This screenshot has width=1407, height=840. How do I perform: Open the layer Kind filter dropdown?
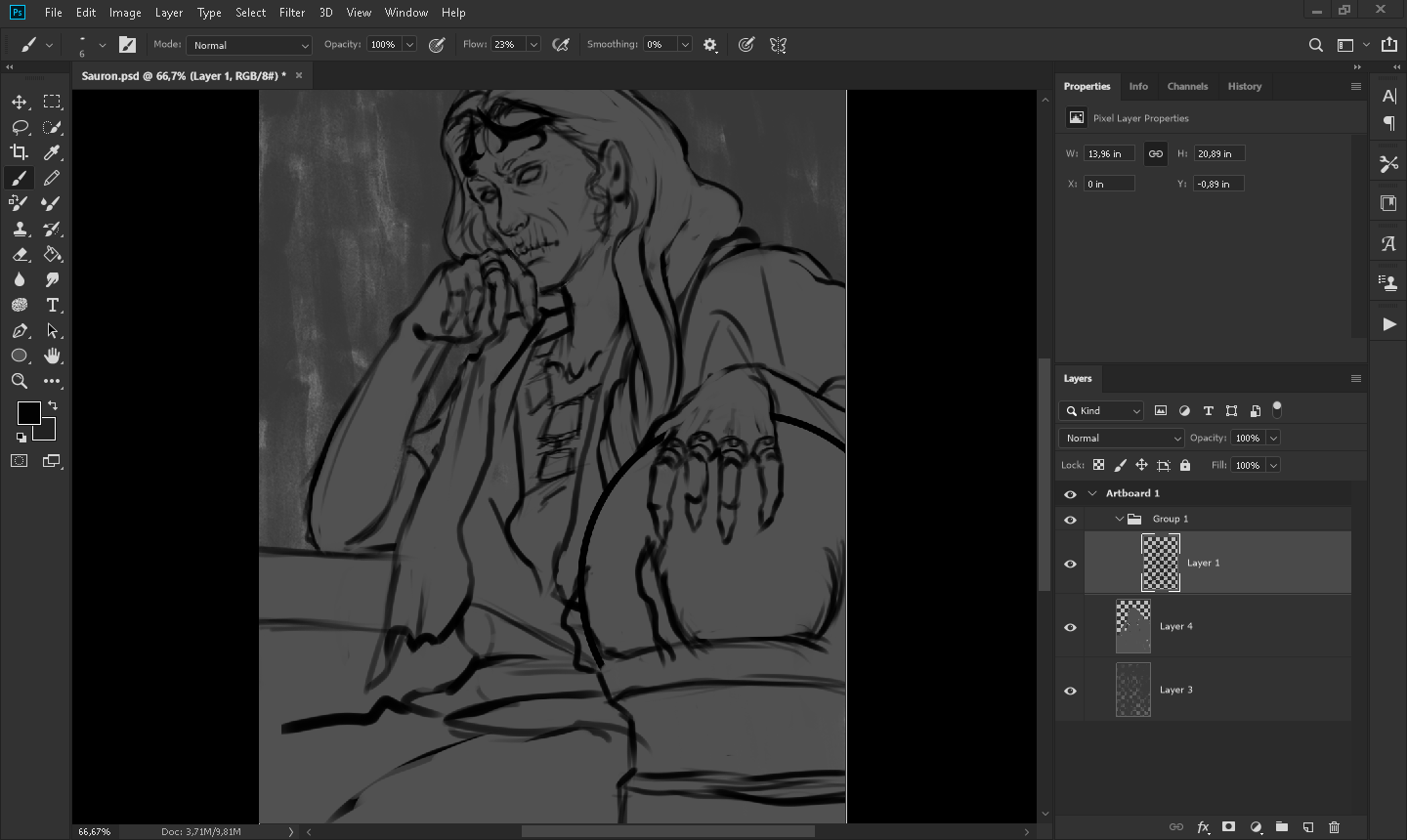point(1101,411)
